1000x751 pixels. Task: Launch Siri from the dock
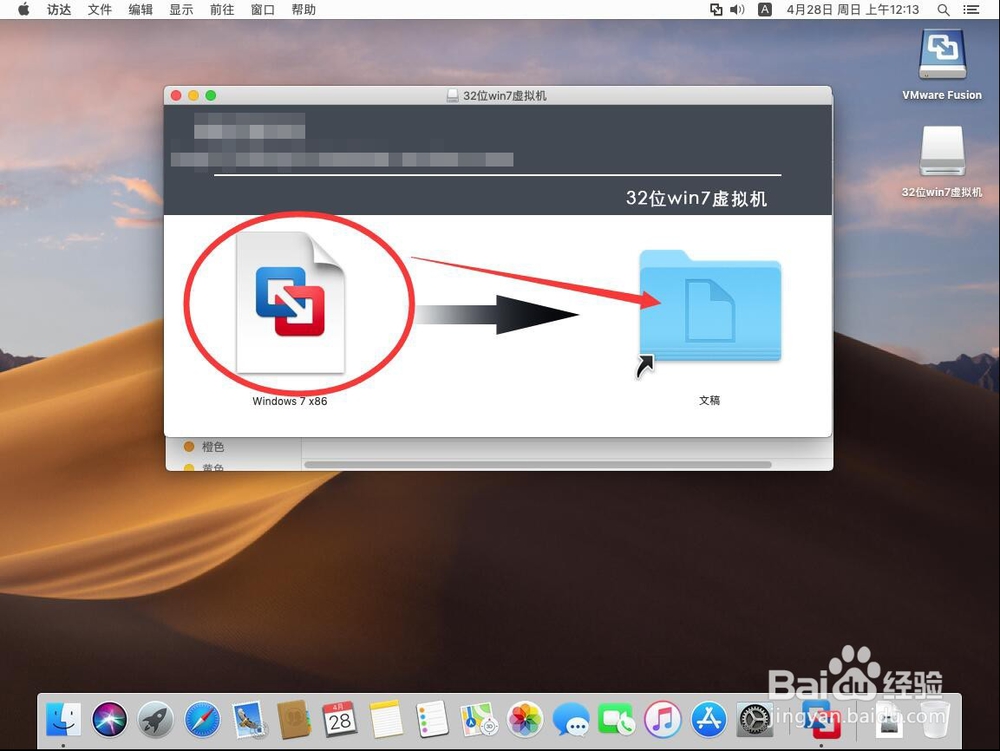click(x=110, y=720)
